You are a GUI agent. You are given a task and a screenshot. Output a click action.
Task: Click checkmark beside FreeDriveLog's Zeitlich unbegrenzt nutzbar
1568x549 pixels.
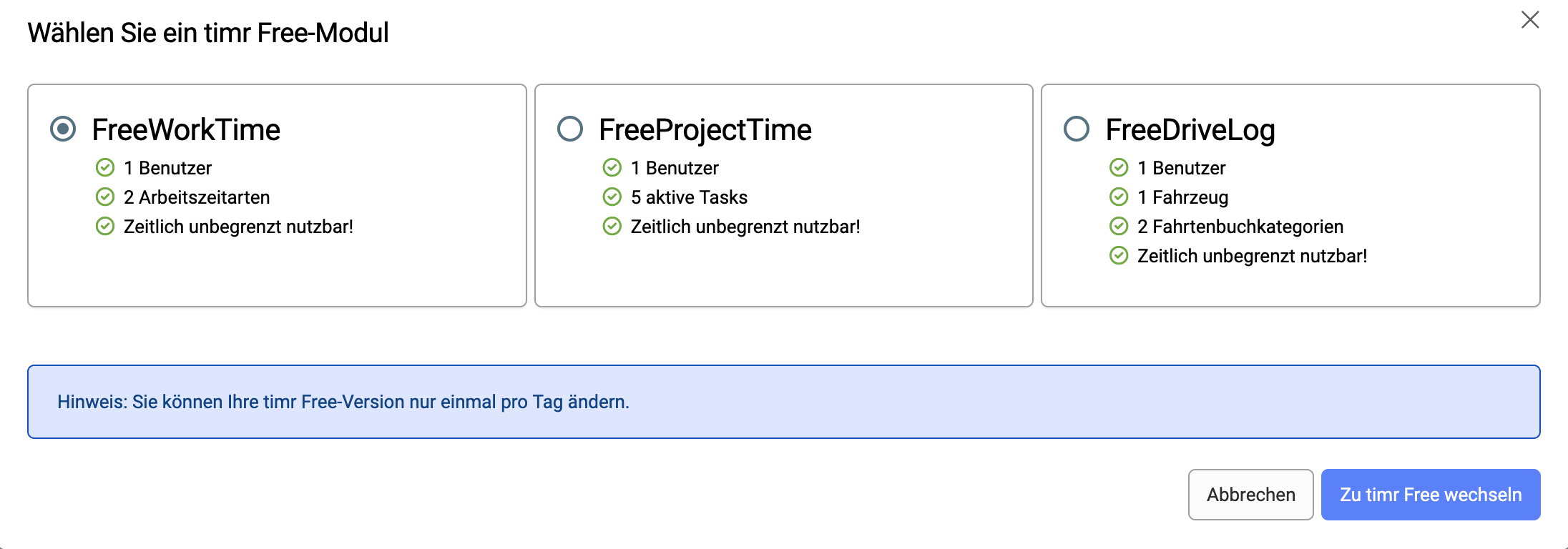coord(1119,255)
